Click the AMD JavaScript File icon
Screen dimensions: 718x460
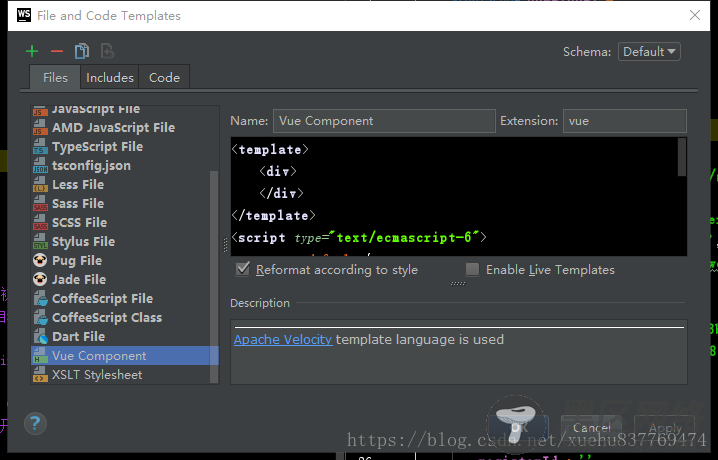(x=40, y=128)
